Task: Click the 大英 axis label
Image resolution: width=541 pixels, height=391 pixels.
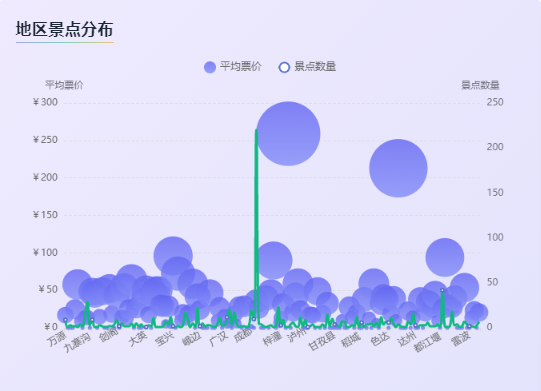Action: 138,339
